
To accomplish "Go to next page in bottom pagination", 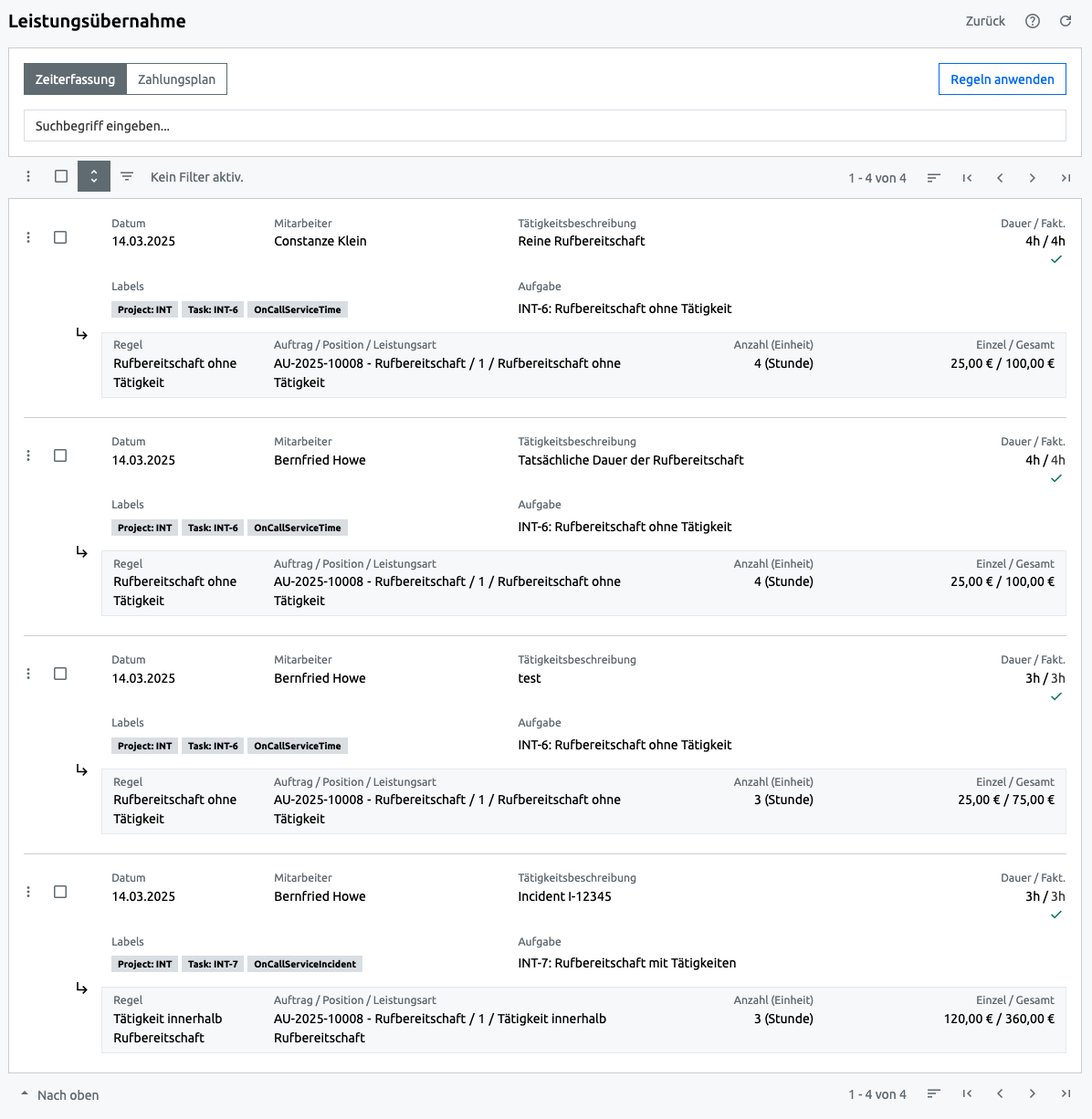I will [1033, 1093].
